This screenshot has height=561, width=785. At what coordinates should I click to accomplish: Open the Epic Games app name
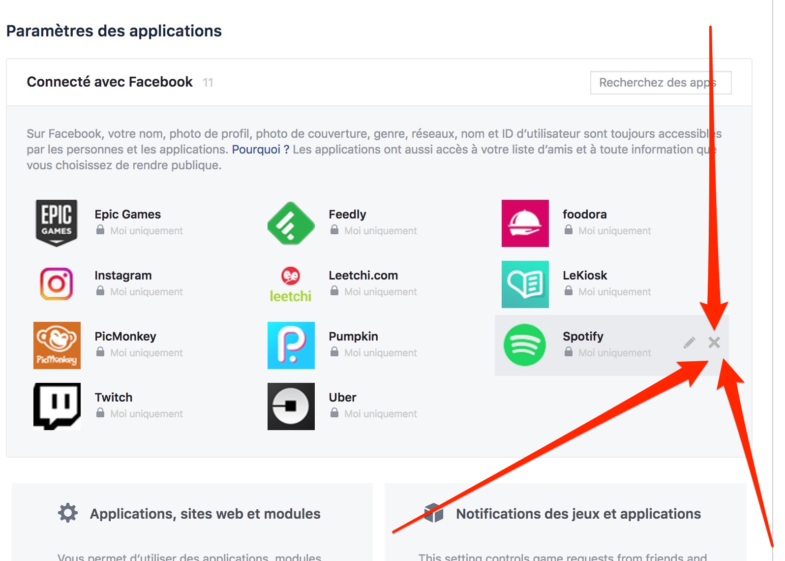pyautogui.click(x=128, y=214)
